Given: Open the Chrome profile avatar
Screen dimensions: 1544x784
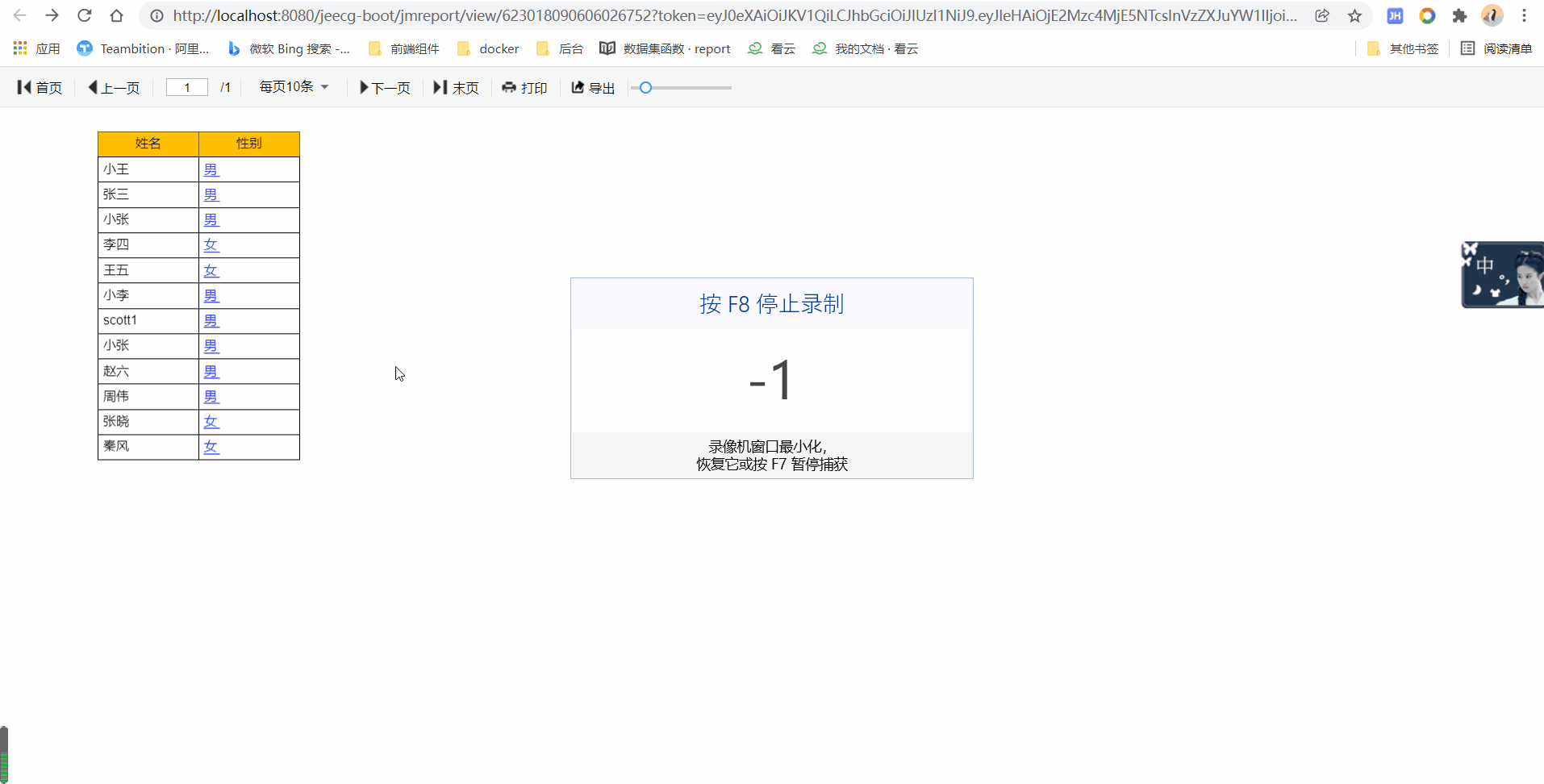Looking at the screenshot, I should click(1492, 15).
